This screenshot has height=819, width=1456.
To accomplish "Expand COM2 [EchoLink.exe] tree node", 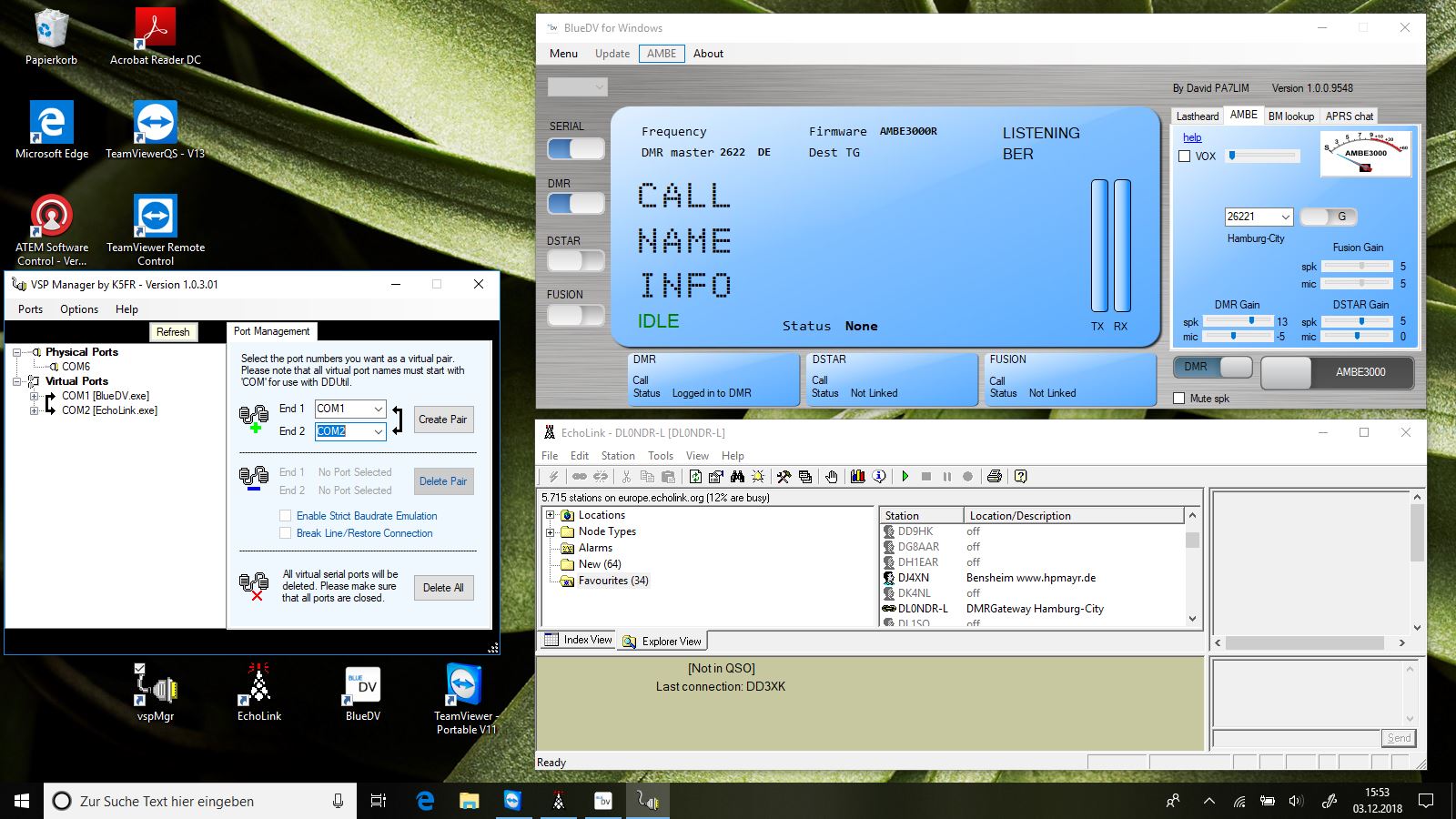I will coord(34,410).
